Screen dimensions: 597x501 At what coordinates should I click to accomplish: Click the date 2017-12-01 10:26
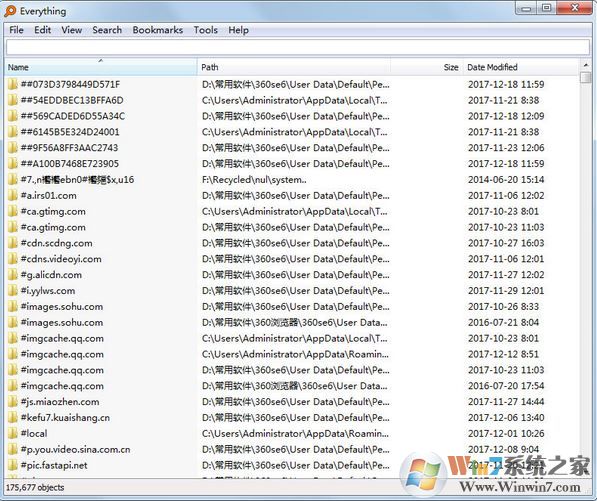pos(506,433)
